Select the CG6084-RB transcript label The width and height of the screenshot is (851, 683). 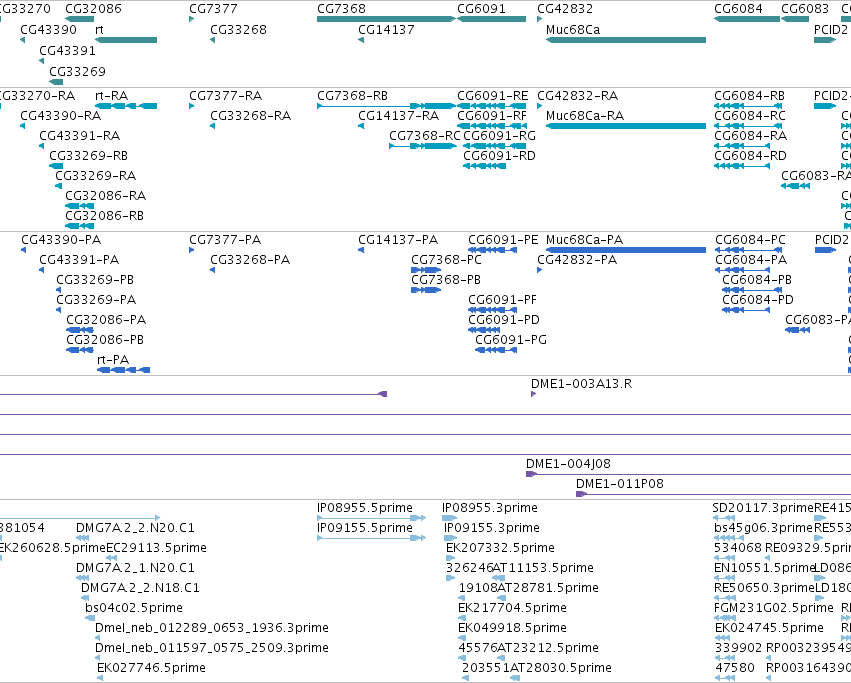(x=750, y=96)
